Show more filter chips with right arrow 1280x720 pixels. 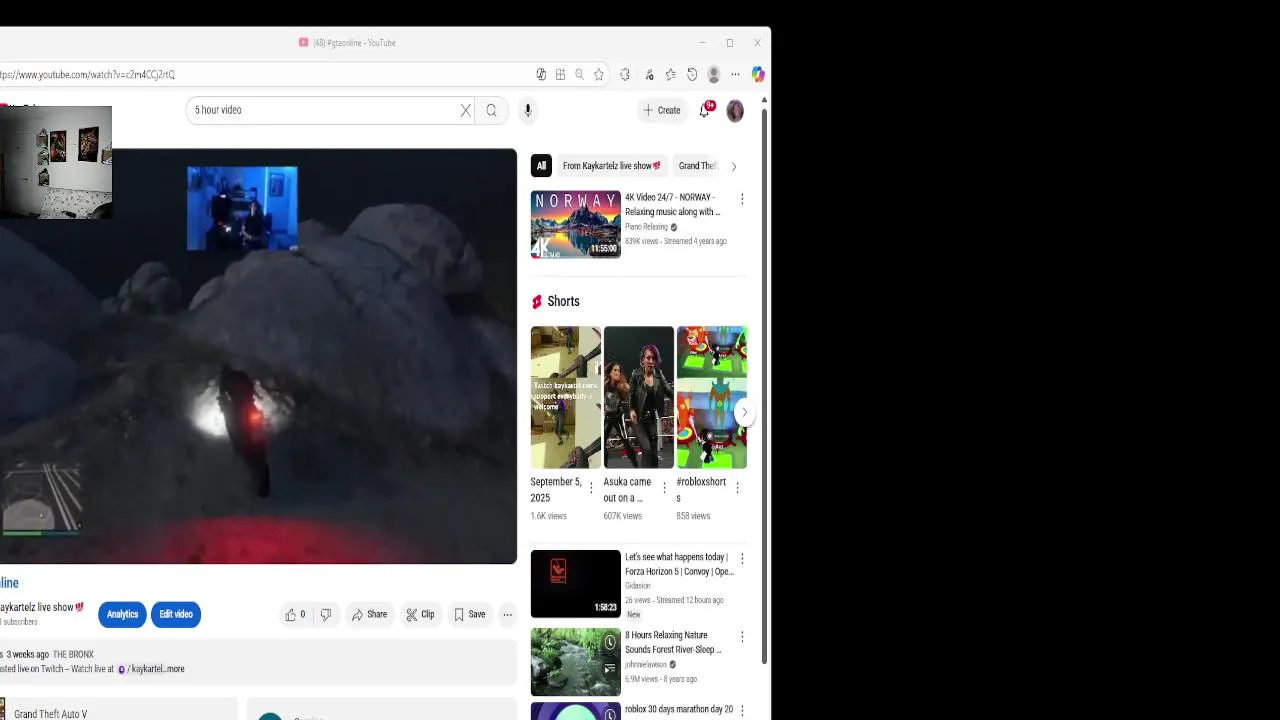tap(733, 166)
